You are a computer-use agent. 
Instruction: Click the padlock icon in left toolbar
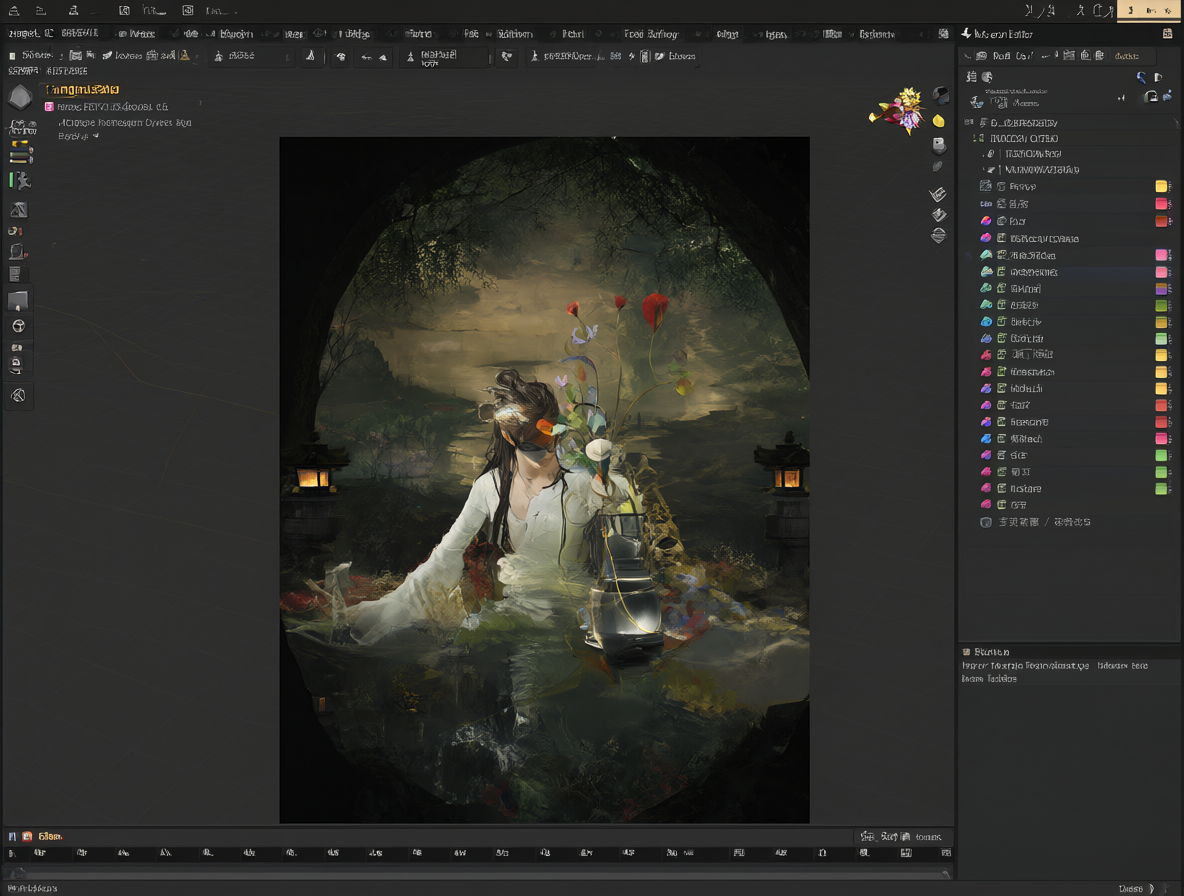17,365
